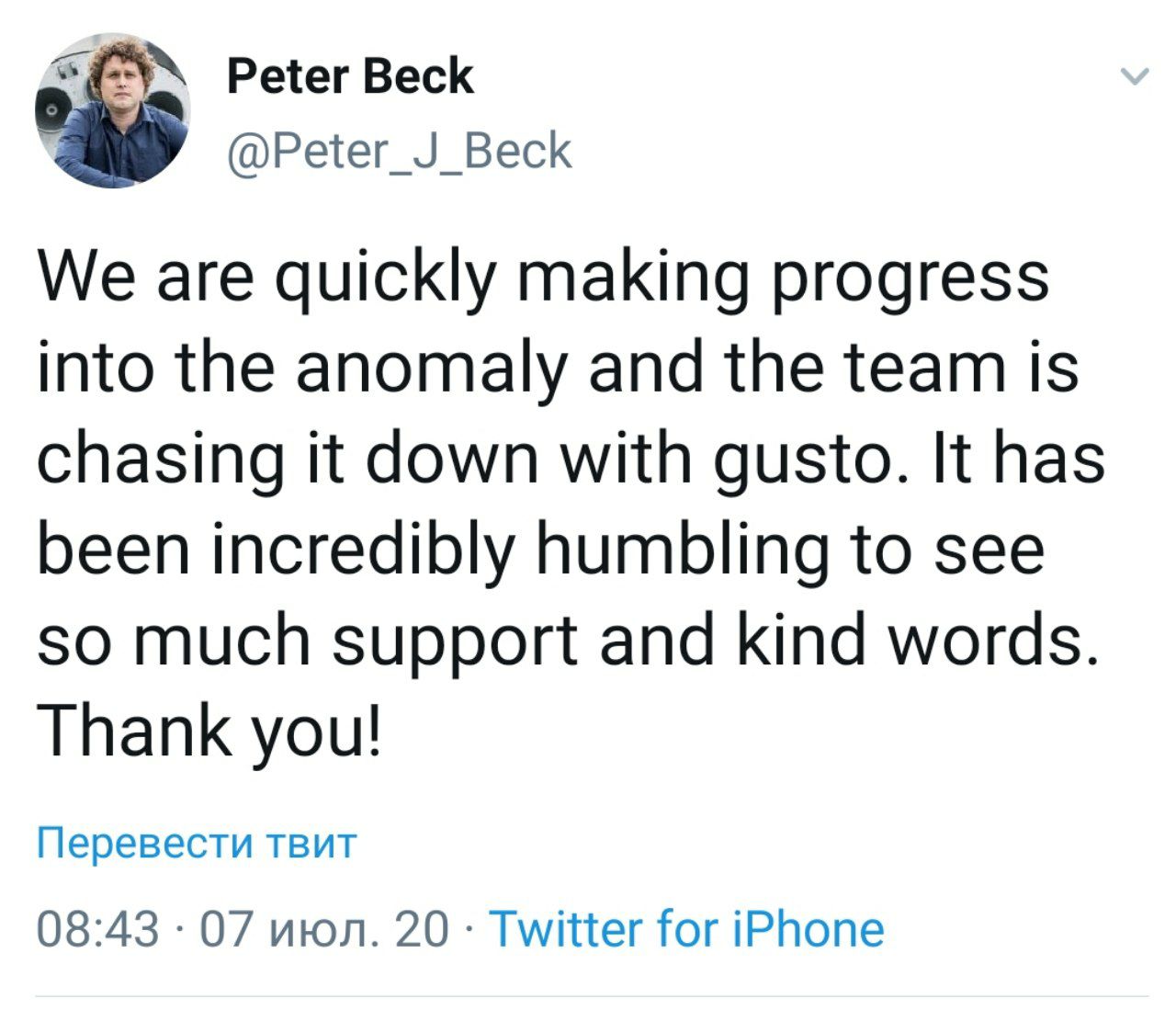Open the @Peter_J_Beck handle

click(x=399, y=152)
